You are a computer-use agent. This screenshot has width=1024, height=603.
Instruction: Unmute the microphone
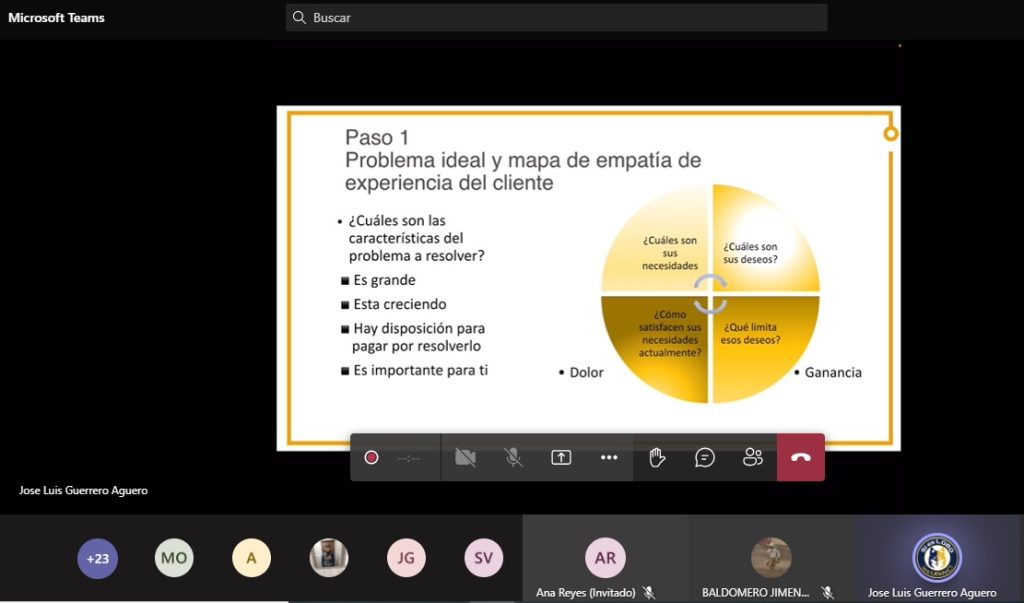[x=513, y=457]
